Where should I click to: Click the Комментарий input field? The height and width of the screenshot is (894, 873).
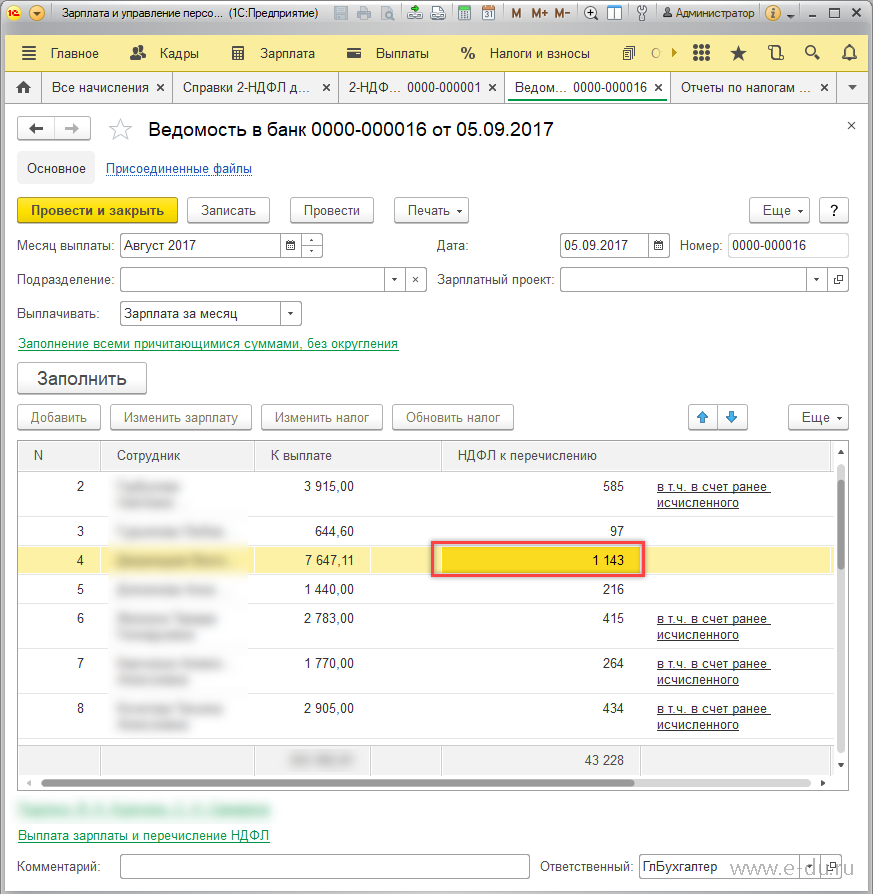324,867
